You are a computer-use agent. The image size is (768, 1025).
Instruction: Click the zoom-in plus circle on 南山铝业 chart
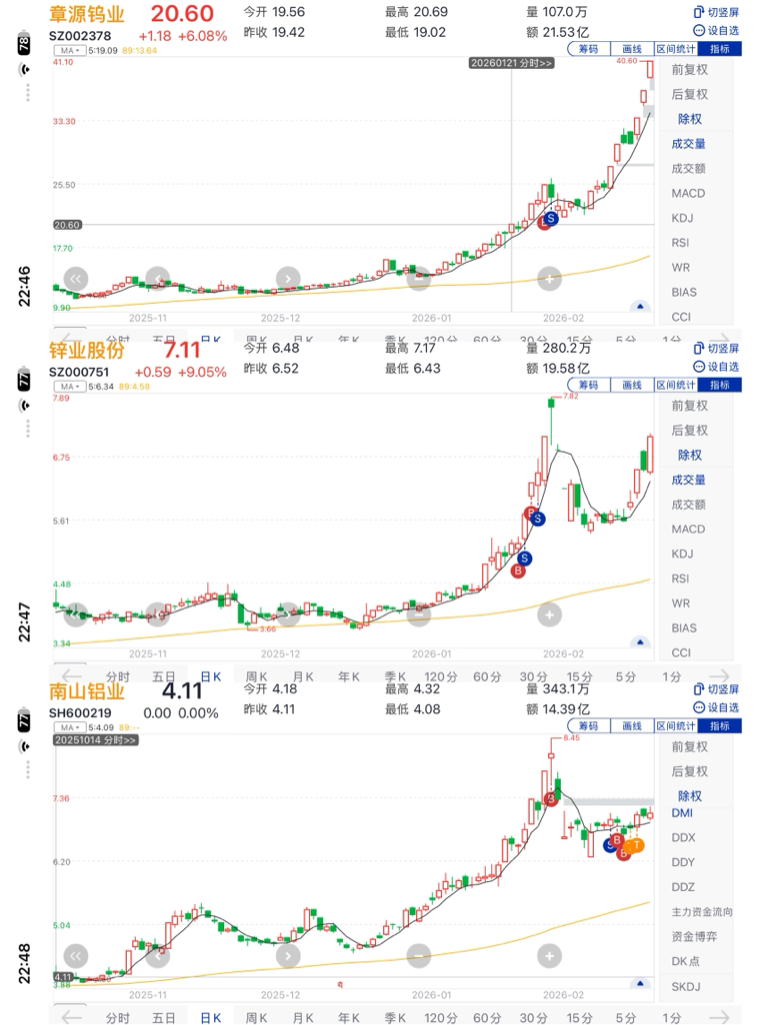pos(550,956)
